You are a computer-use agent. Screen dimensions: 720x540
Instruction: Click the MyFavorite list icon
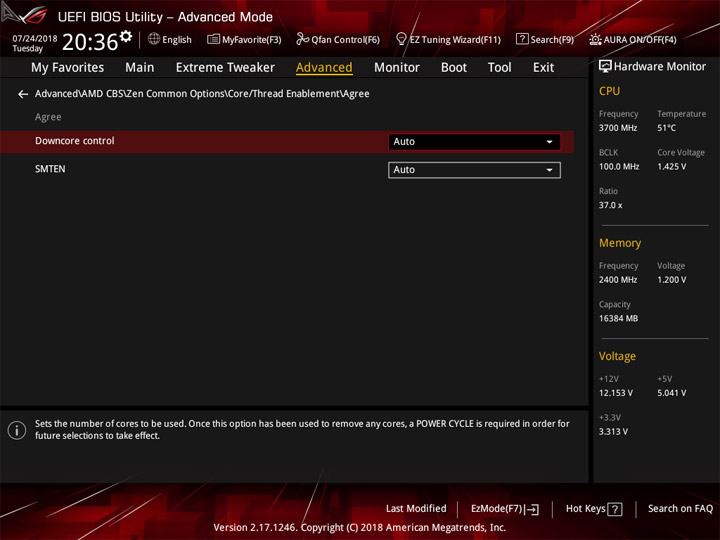(x=213, y=39)
